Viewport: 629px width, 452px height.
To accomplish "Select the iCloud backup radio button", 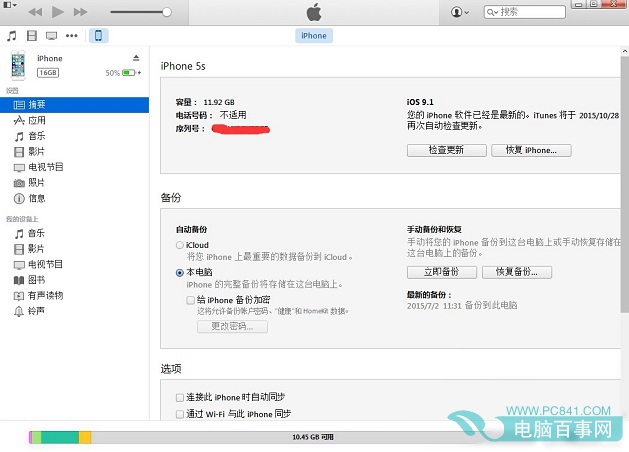I will point(180,245).
